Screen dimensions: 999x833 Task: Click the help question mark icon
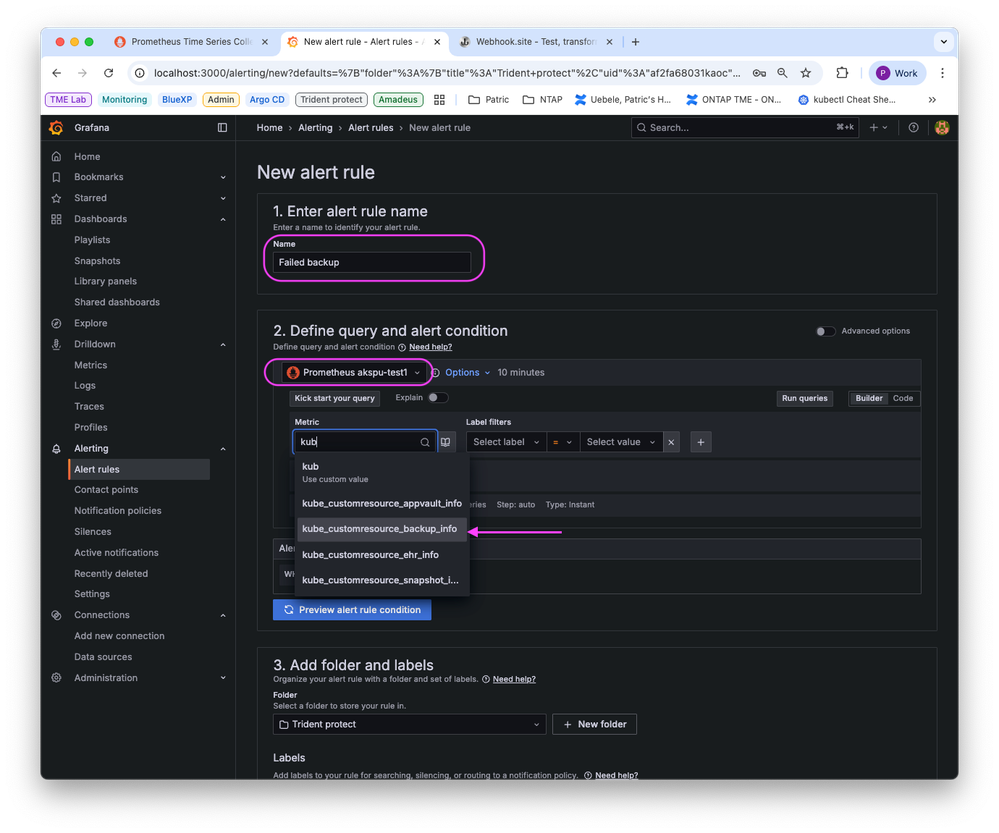(913, 128)
